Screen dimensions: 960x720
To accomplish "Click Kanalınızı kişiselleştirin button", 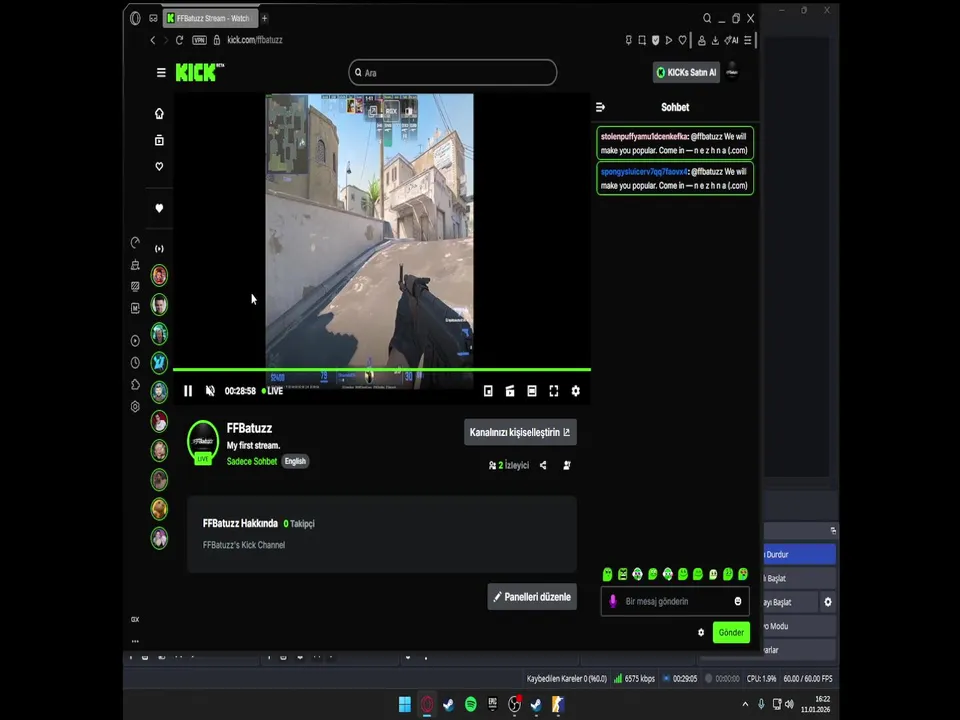I will pyautogui.click(x=520, y=432).
